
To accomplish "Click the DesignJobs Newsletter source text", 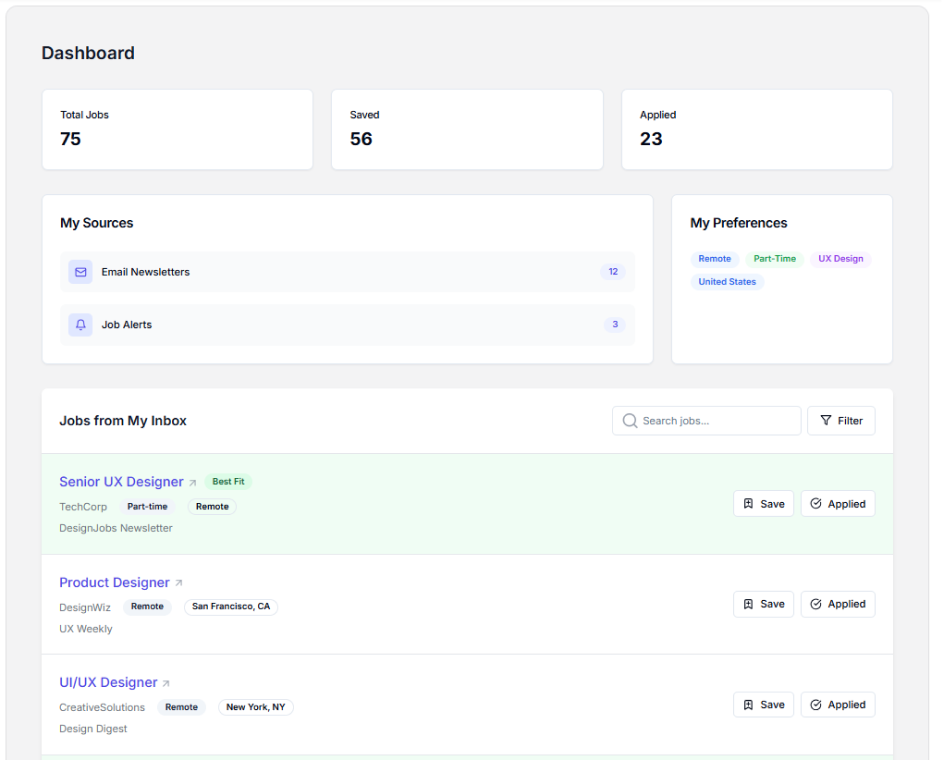I will click(116, 528).
